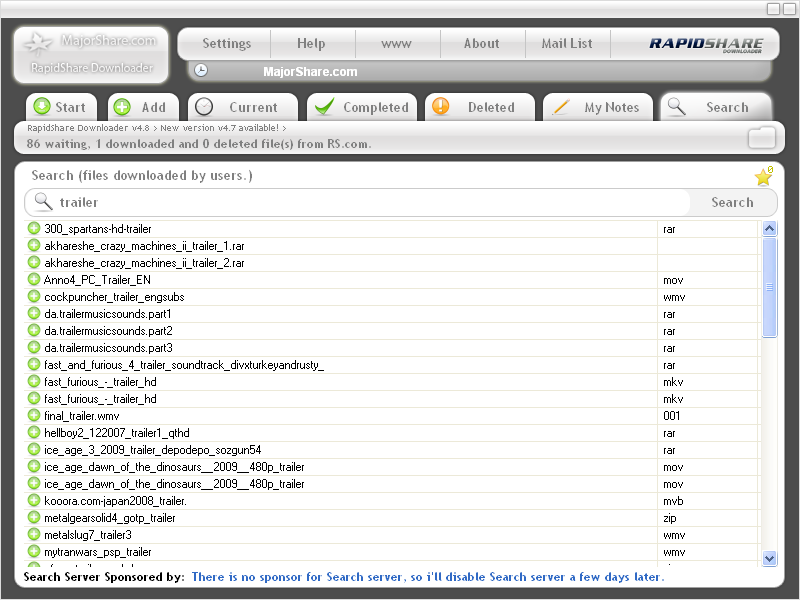This screenshot has width=800, height=600.
Task: Click the scrollbar down arrow
Action: click(769, 558)
